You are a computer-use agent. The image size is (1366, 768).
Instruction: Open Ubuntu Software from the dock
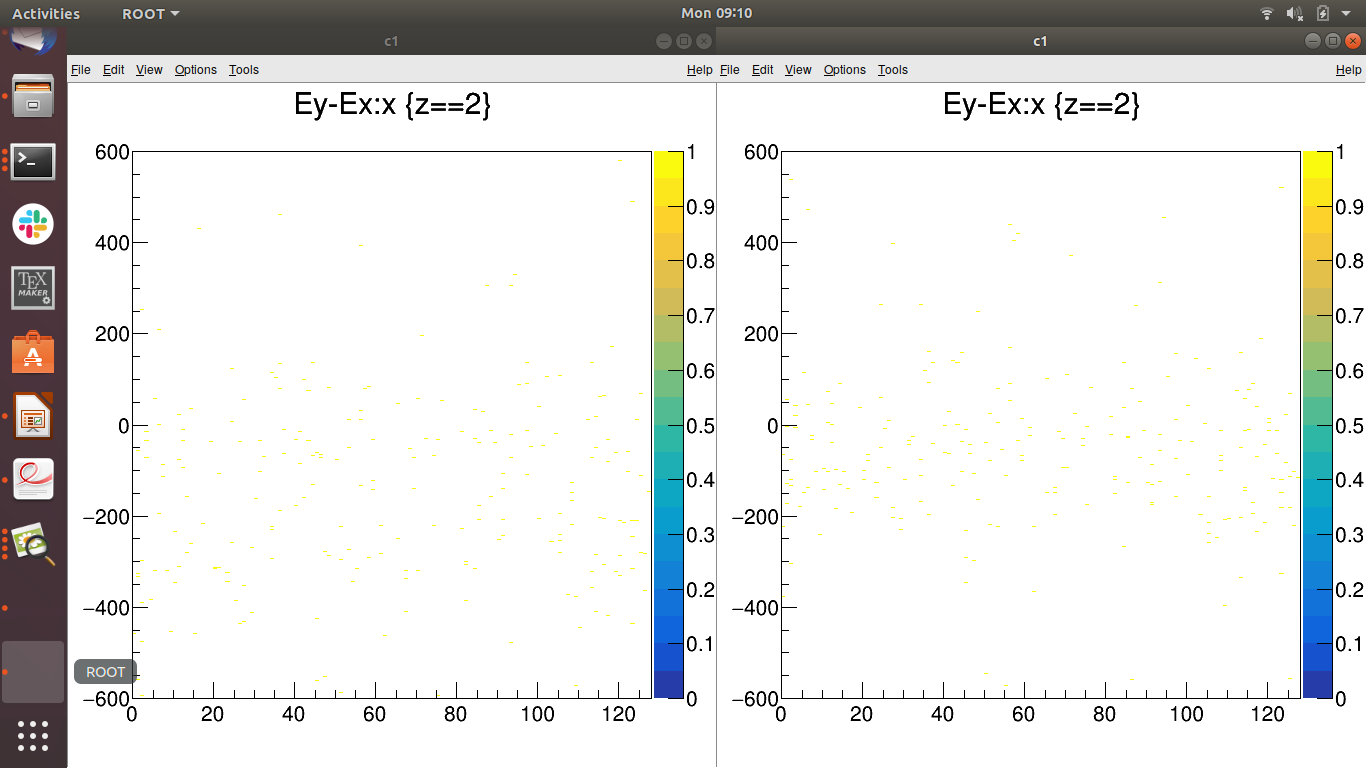click(33, 353)
